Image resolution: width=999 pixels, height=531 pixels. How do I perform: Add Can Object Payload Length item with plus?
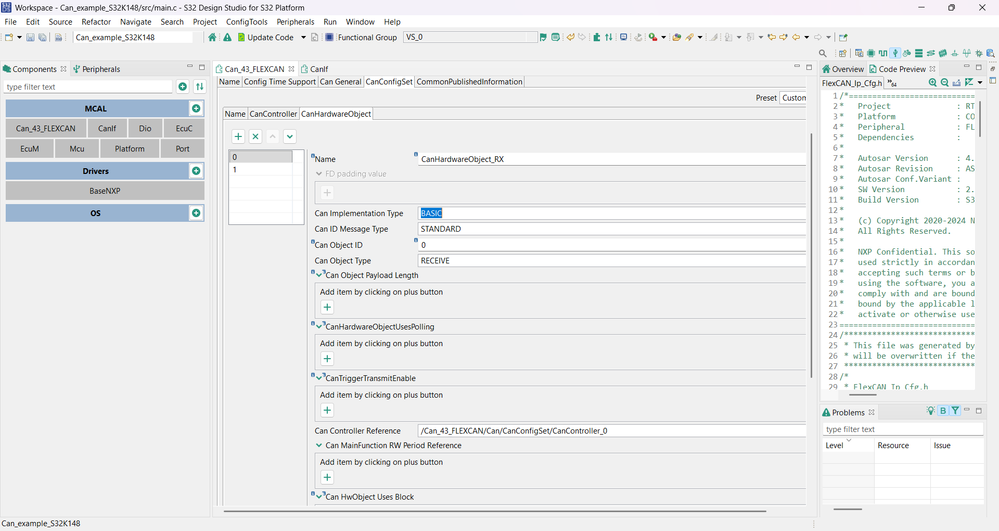(x=327, y=307)
